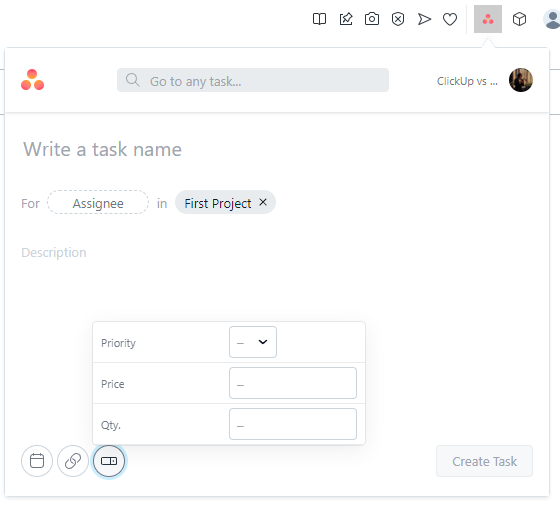Click the edit page pencil icon

coord(346,19)
